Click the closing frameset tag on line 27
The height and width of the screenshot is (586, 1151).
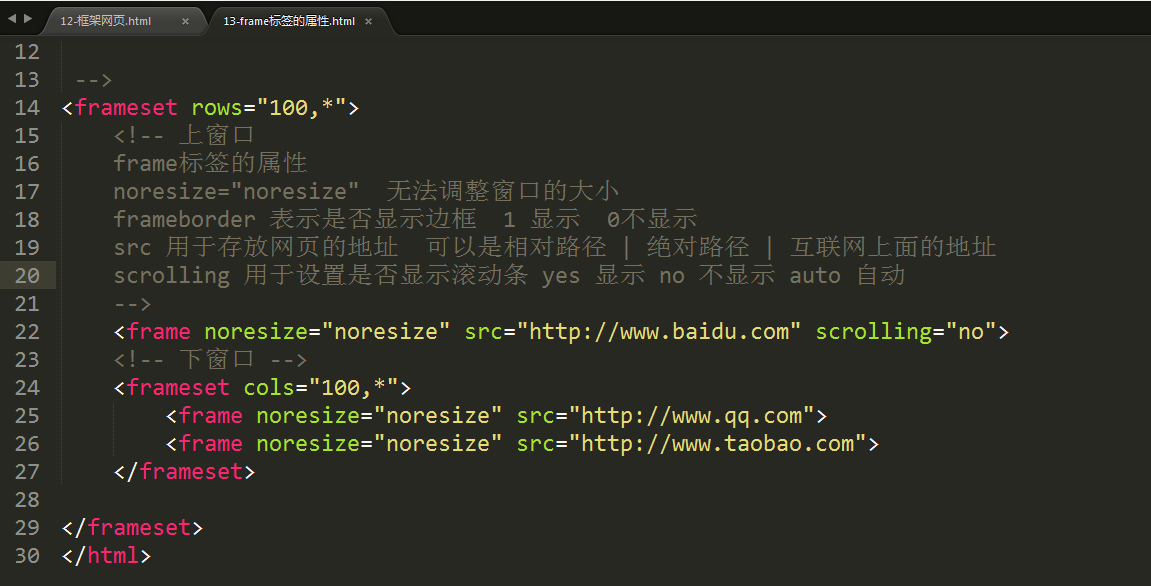click(x=184, y=471)
